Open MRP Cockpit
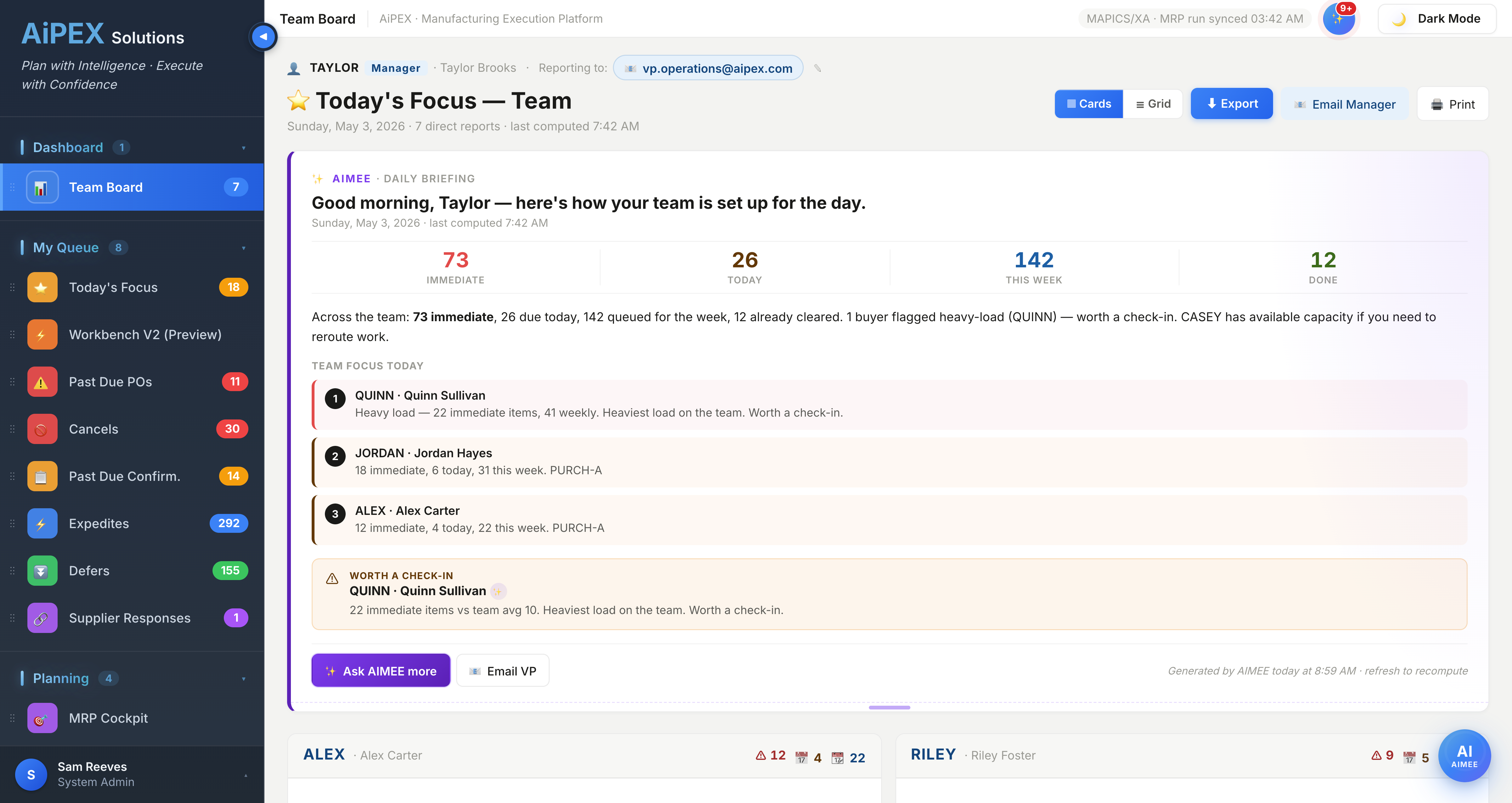Image resolution: width=1512 pixels, height=803 pixels. coord(133,718)
